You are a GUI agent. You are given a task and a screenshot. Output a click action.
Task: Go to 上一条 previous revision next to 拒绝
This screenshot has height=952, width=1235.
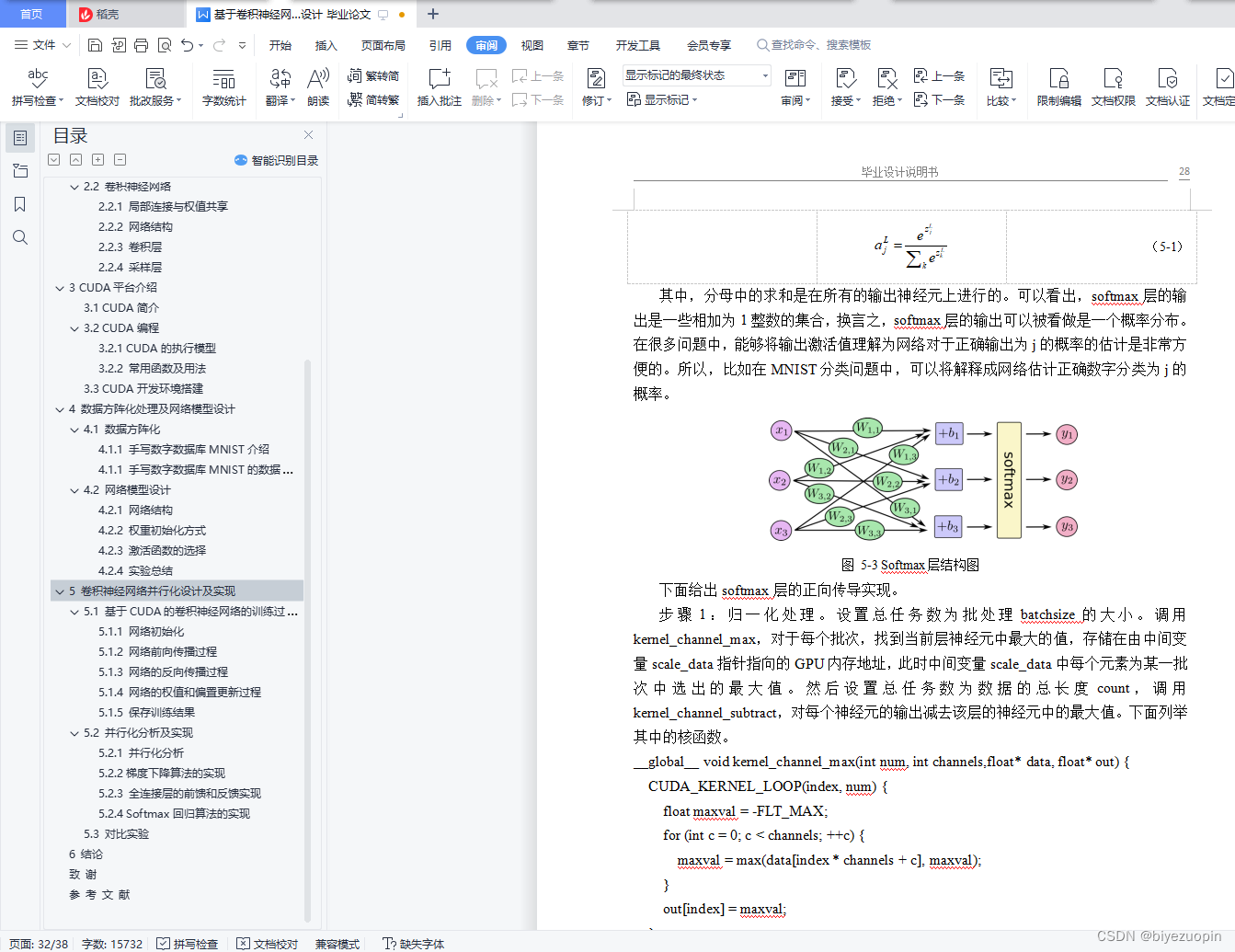click(x=940, y=76)
